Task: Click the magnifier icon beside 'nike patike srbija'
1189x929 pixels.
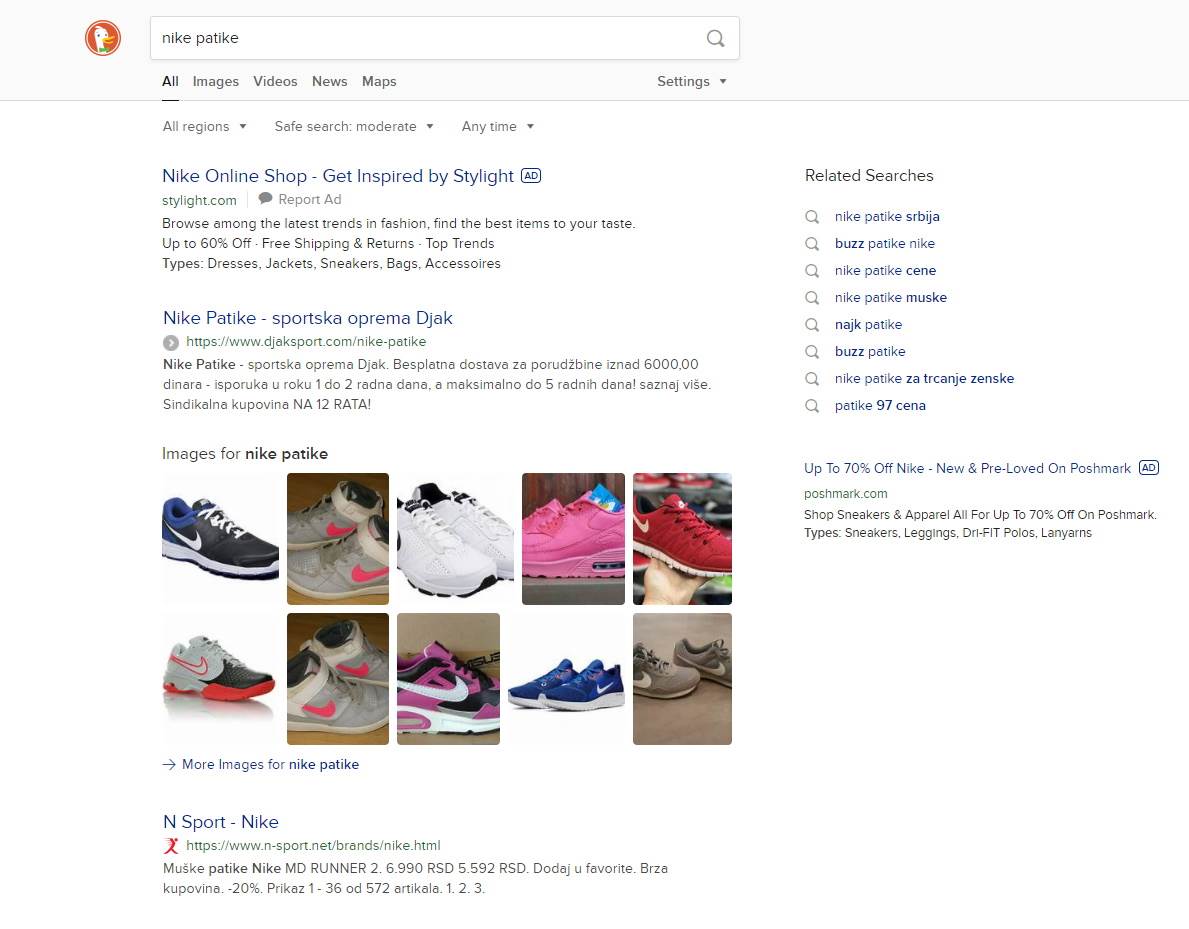Action: 813,216
